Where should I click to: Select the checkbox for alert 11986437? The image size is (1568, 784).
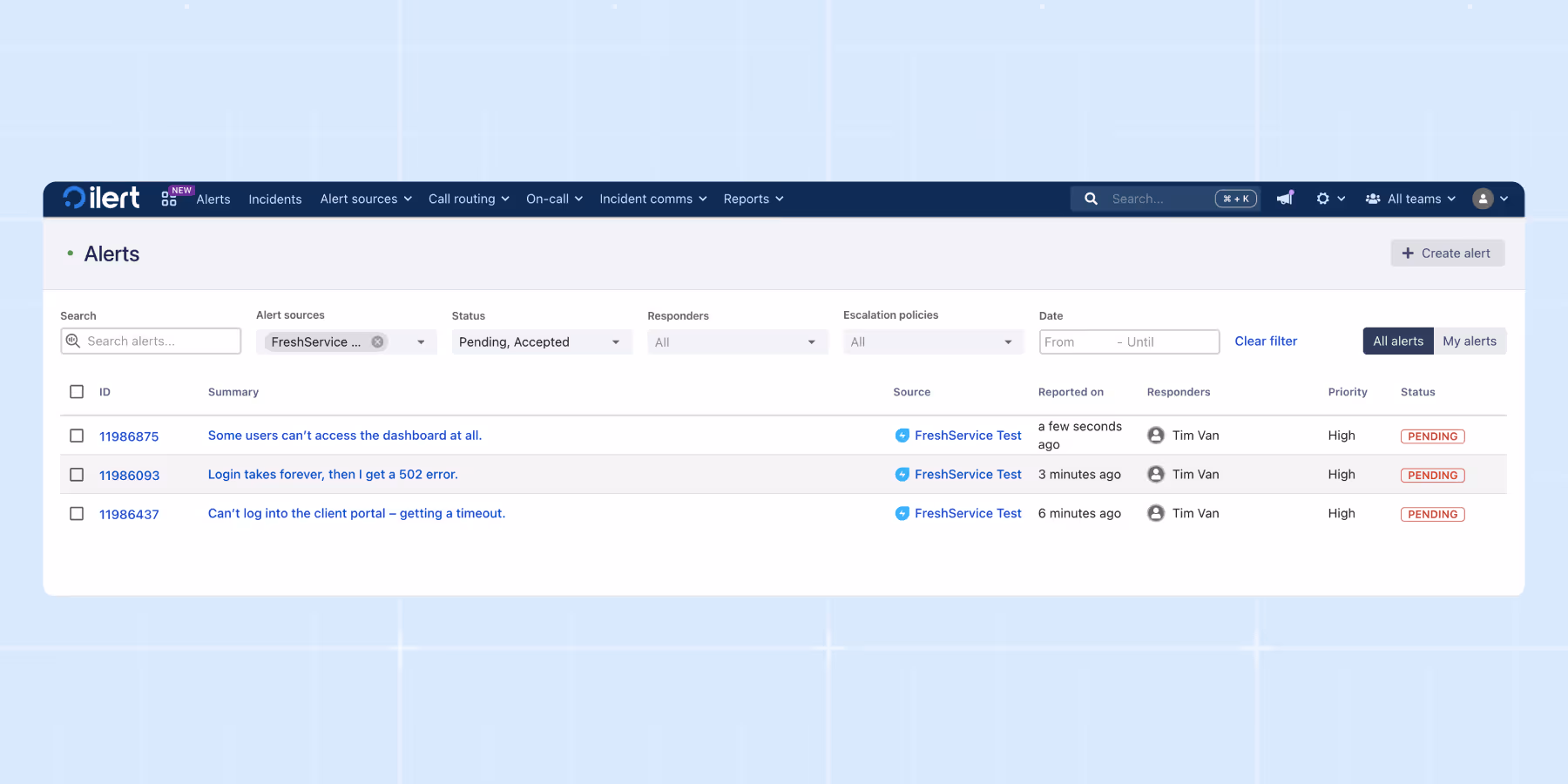pyautogui.click(x=77, y=514)
